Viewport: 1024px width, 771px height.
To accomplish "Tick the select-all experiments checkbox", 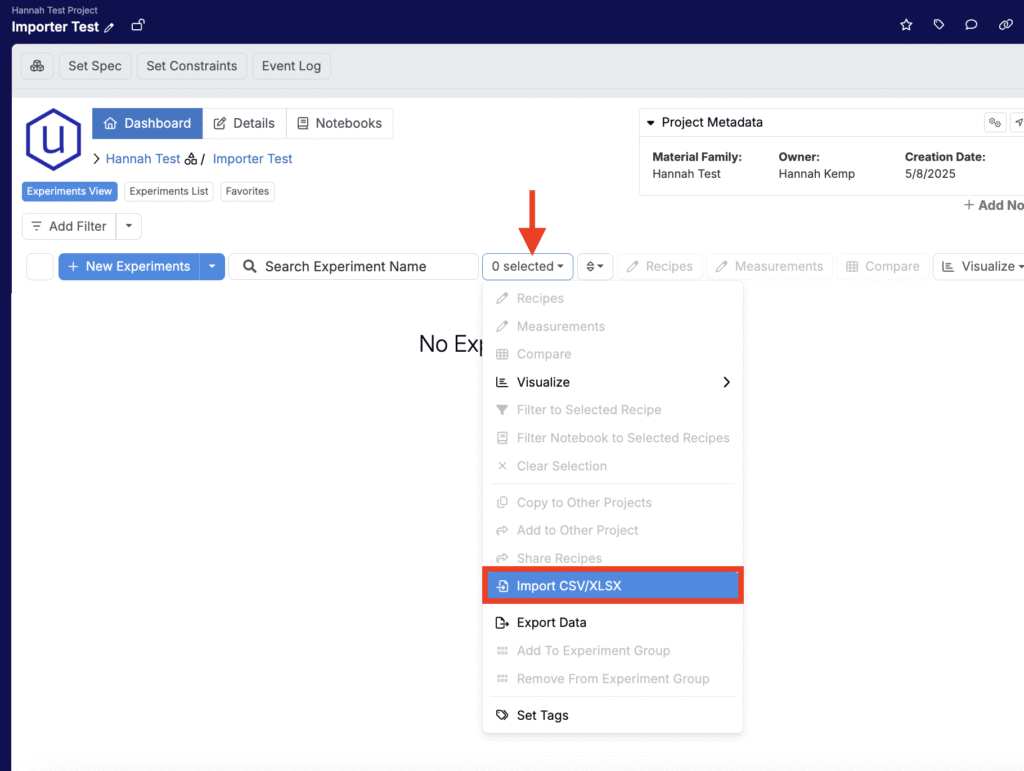I will tap(40, 266).
